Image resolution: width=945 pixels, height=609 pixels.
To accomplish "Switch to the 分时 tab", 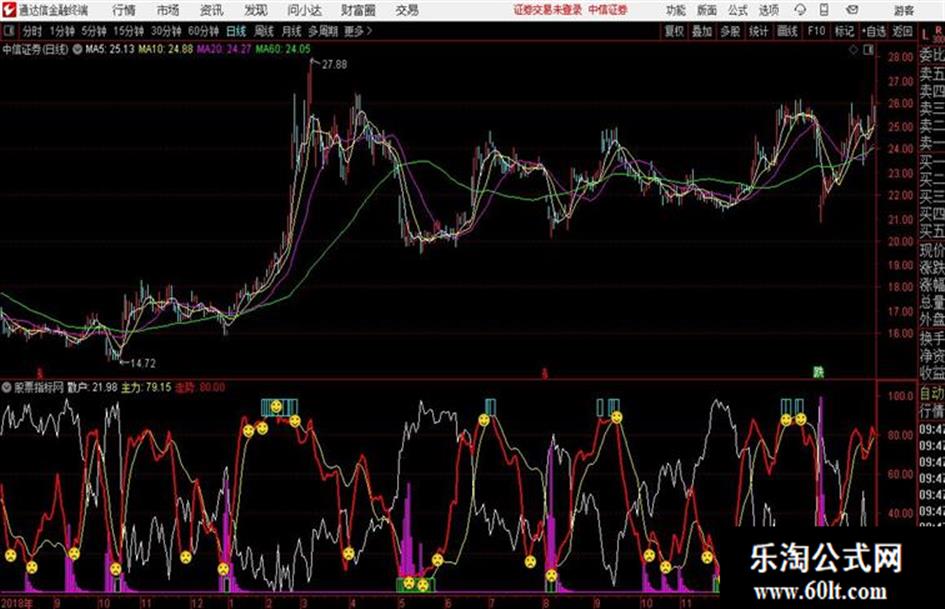I will [x=33, y=31].
